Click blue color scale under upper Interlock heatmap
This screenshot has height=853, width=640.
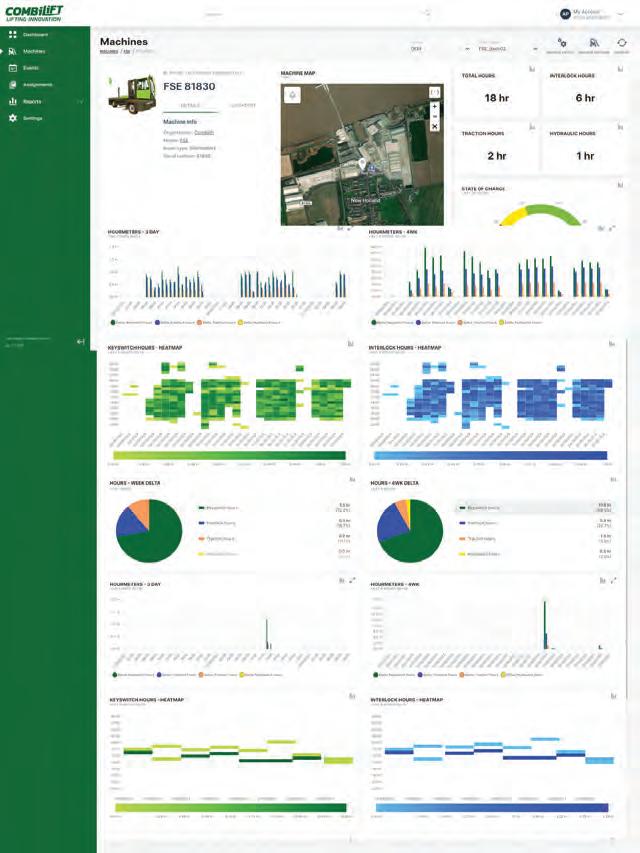tap(490, 455)
